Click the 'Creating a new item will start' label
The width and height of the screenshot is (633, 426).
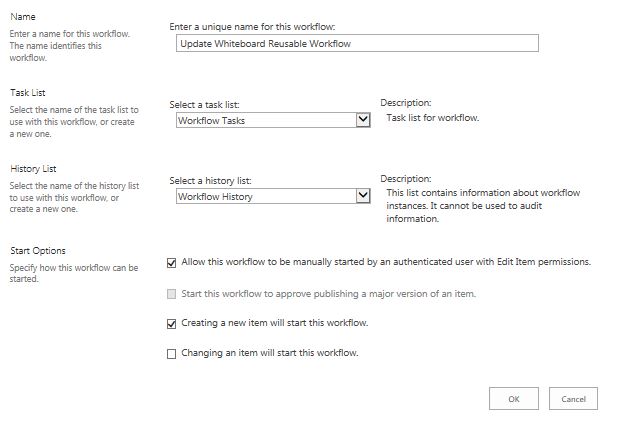(274, 323)
